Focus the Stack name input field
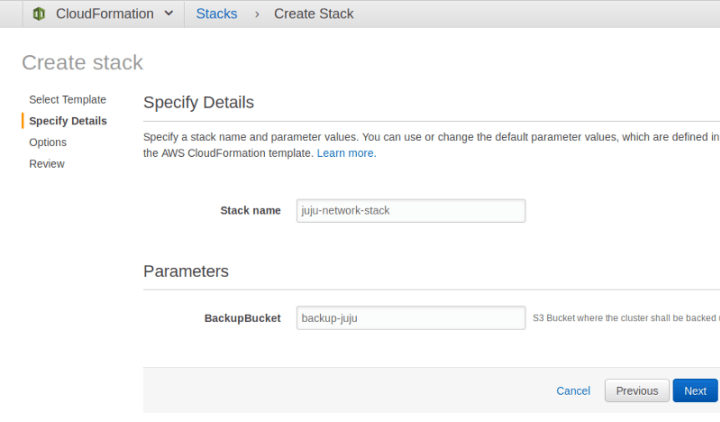The height and width of the screenshot is (422, 720). point(411,211)
